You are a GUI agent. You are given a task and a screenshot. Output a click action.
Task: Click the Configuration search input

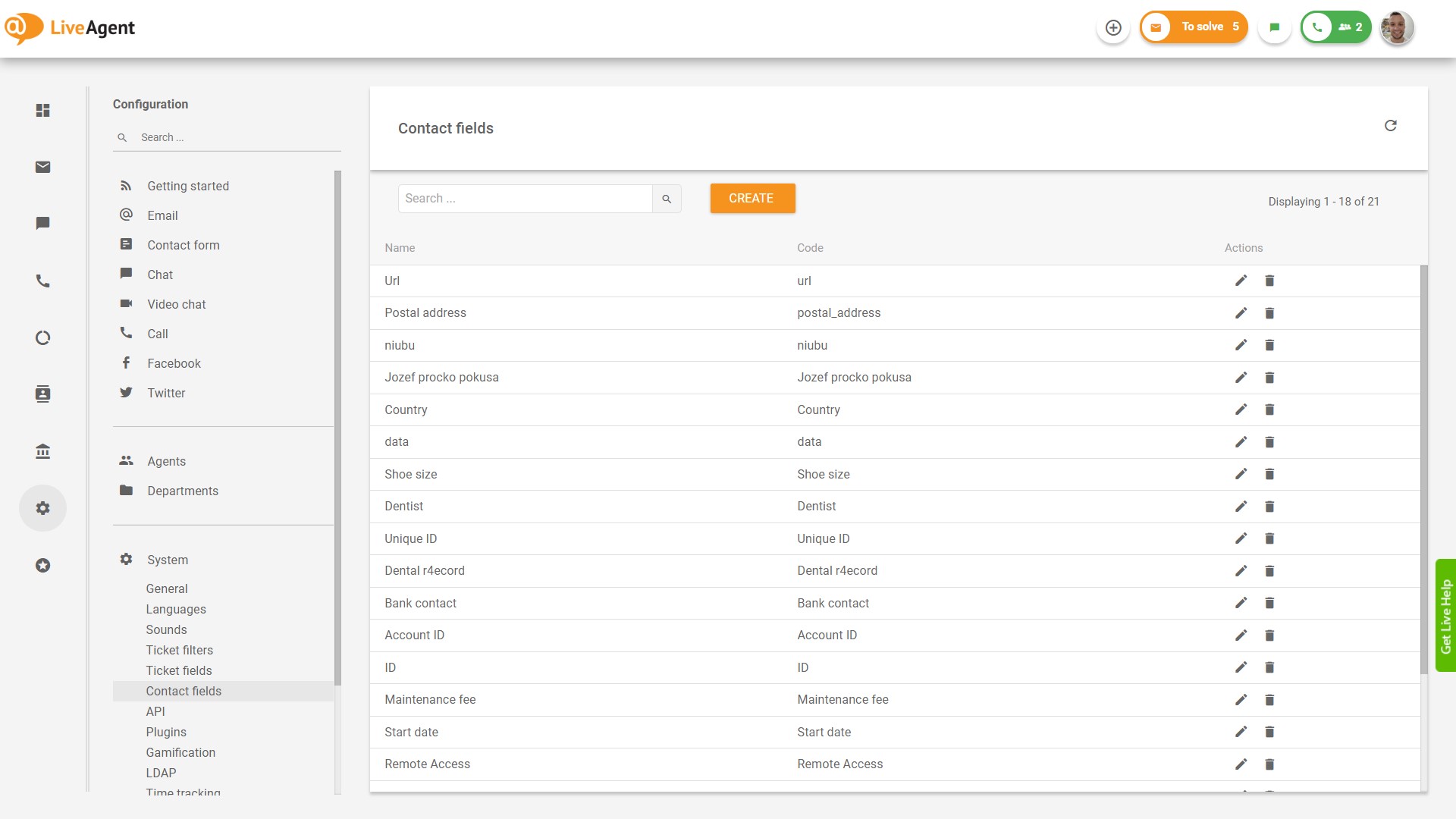point(235,137)
